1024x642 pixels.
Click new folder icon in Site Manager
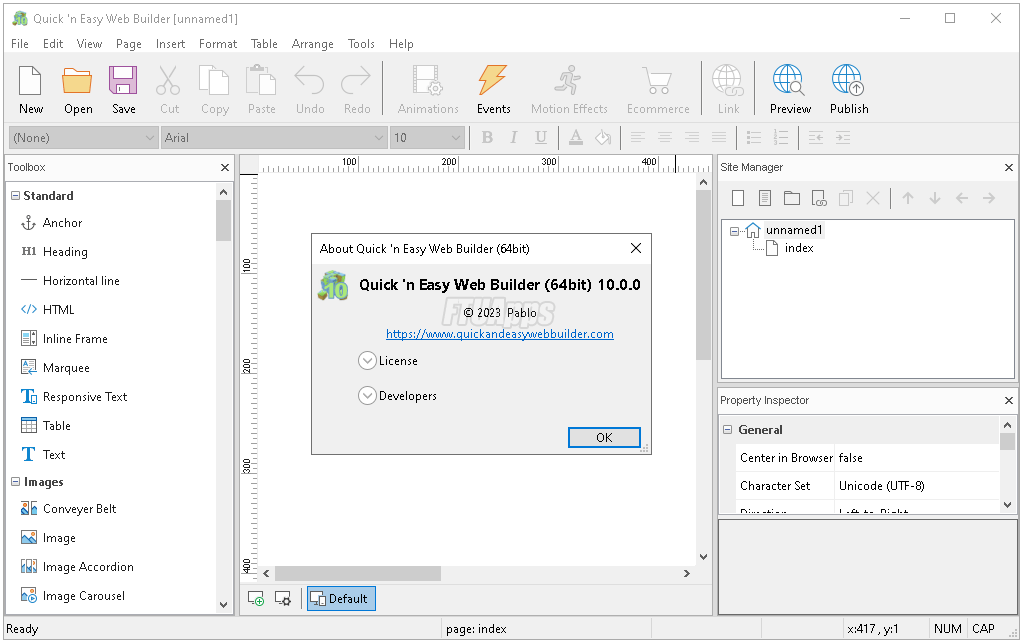tap(792, 198)
